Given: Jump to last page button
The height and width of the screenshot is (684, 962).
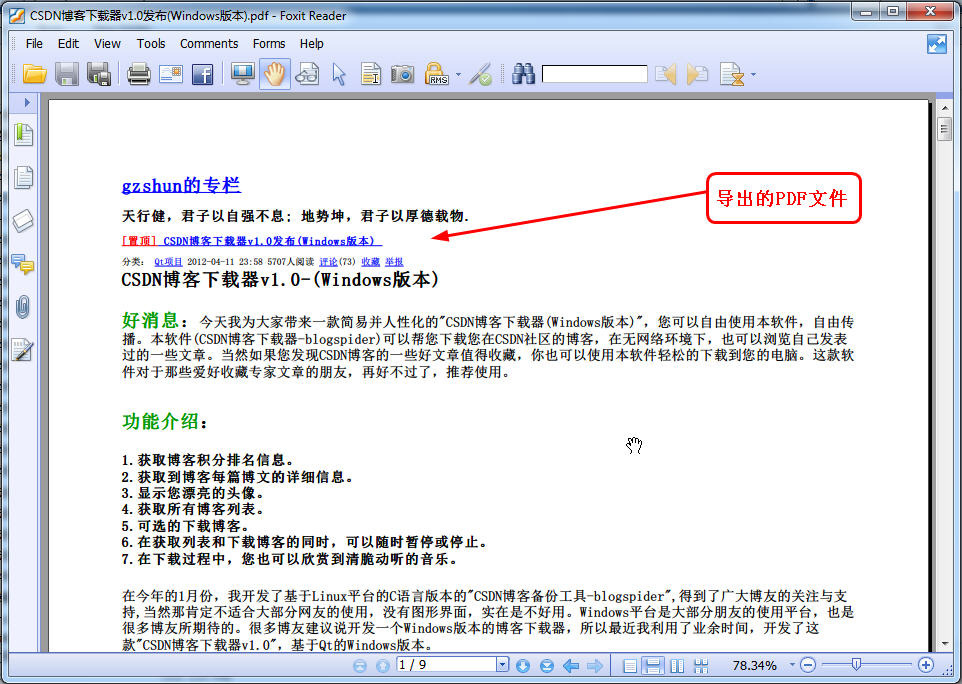Looking at the screenshot, I should (547, 666).
